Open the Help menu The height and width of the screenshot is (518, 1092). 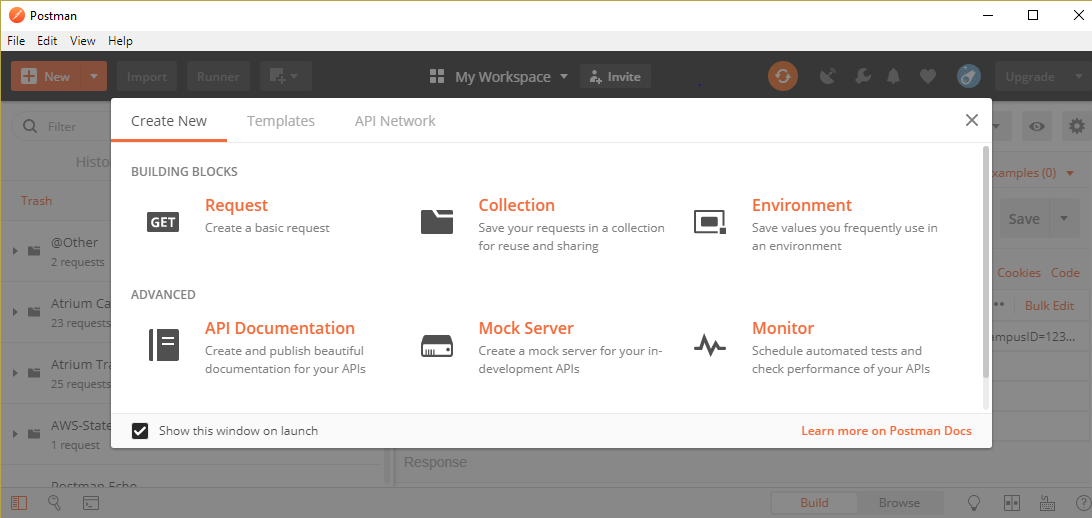pyautogui.click(x=120, y=41)
